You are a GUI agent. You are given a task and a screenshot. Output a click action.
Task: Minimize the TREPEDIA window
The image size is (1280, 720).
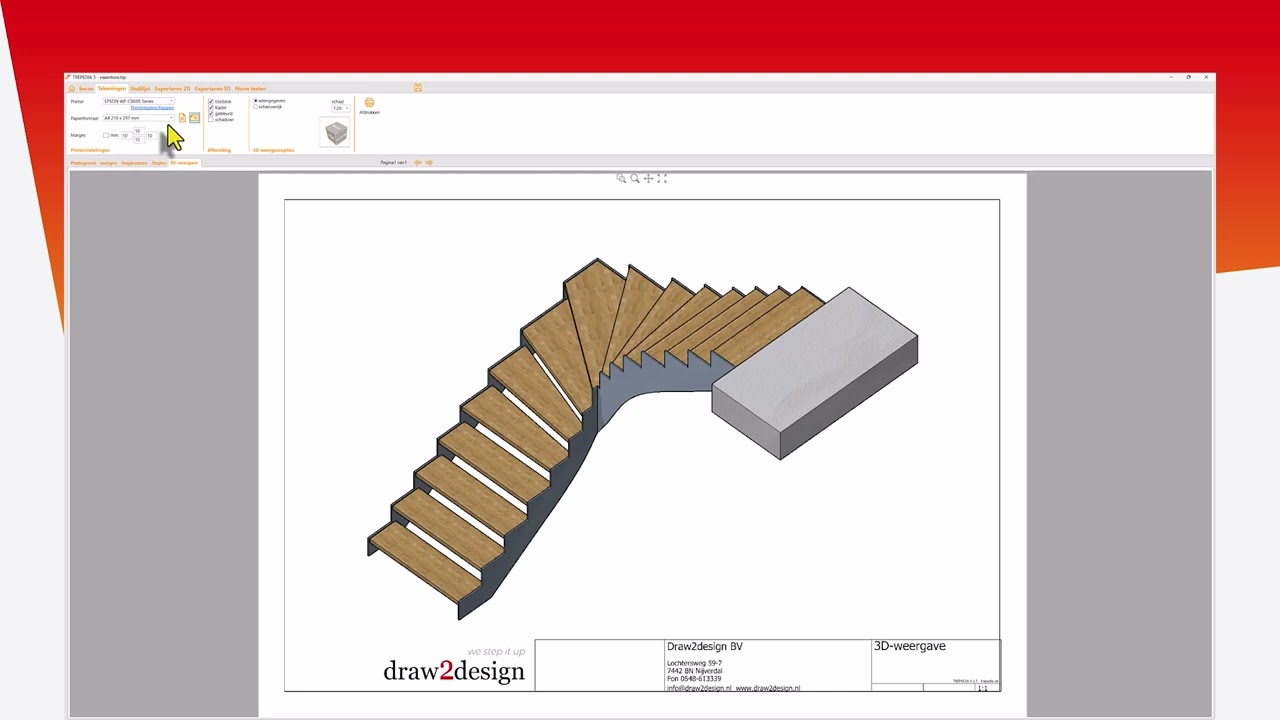coord(1170,77)
